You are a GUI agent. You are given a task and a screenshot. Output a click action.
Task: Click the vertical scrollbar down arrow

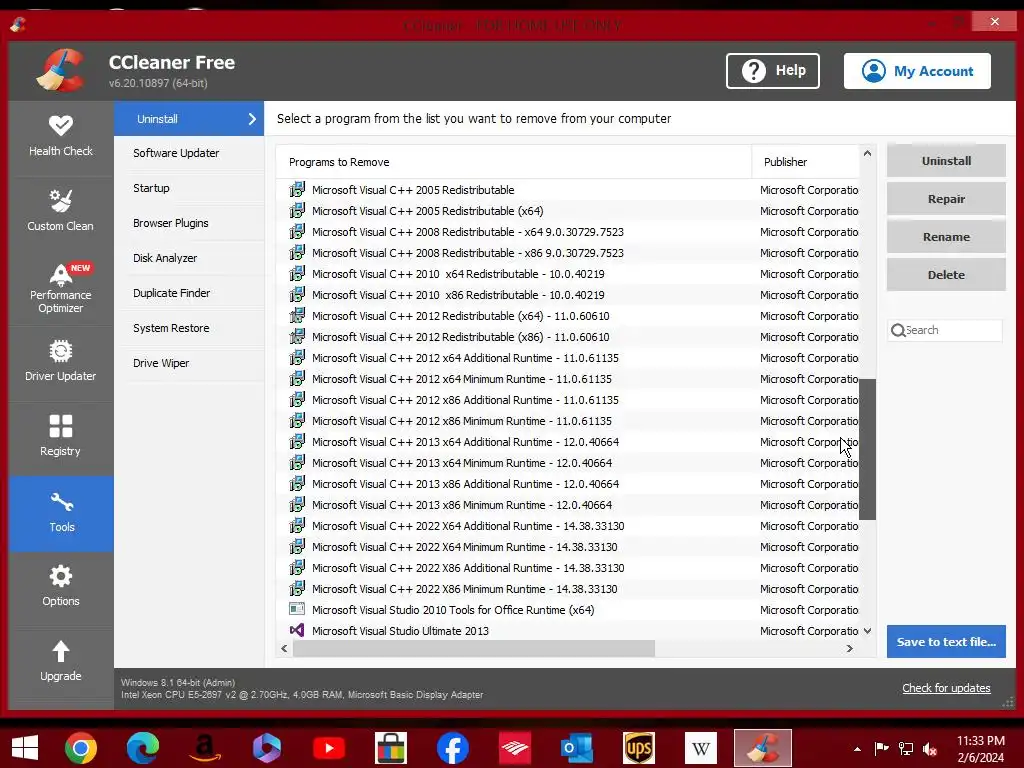tap(867, 631)
